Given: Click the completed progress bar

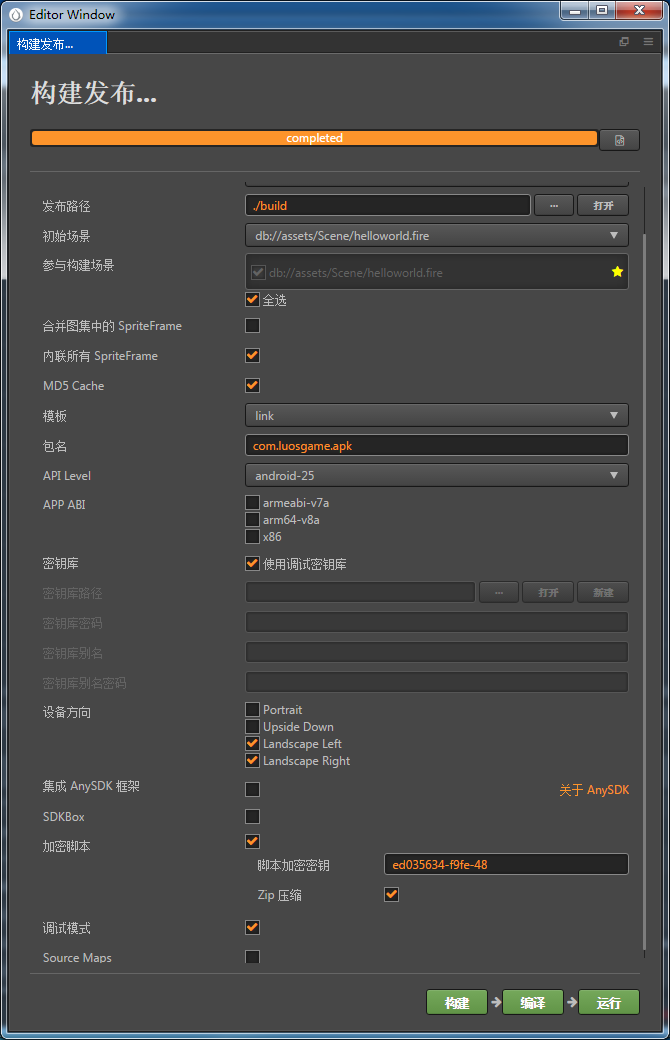Looking at the screenshot, I should pyautogui.click(x=314, y=138).
